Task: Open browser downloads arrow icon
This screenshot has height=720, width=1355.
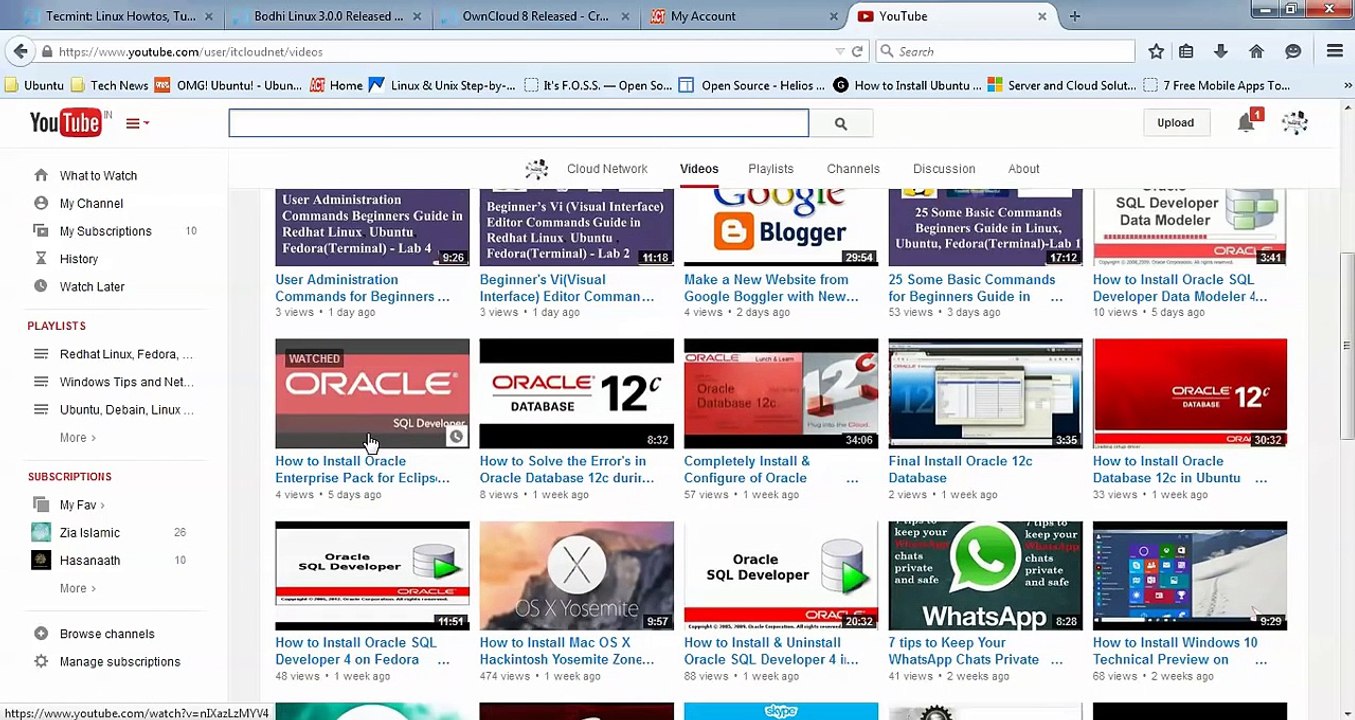Action: (x=1220, y=51)
